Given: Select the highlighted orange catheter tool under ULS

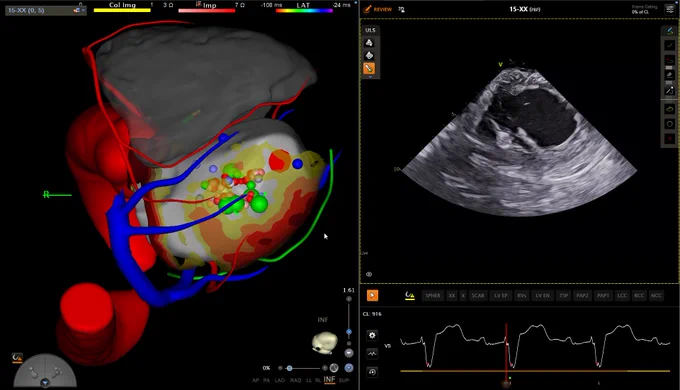Looking at the screenshot, I should point(369,68).
